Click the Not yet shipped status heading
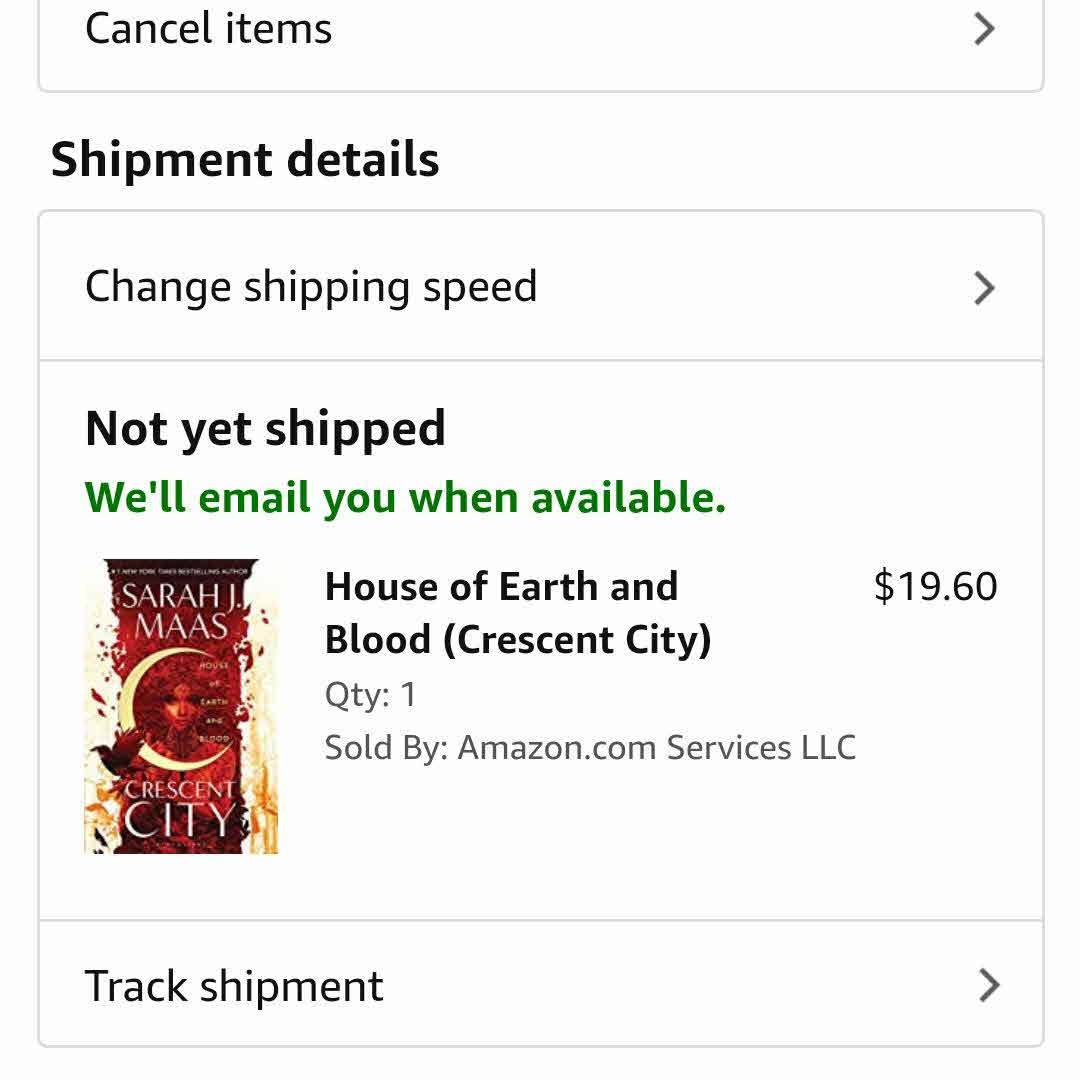 coord(265,429)
